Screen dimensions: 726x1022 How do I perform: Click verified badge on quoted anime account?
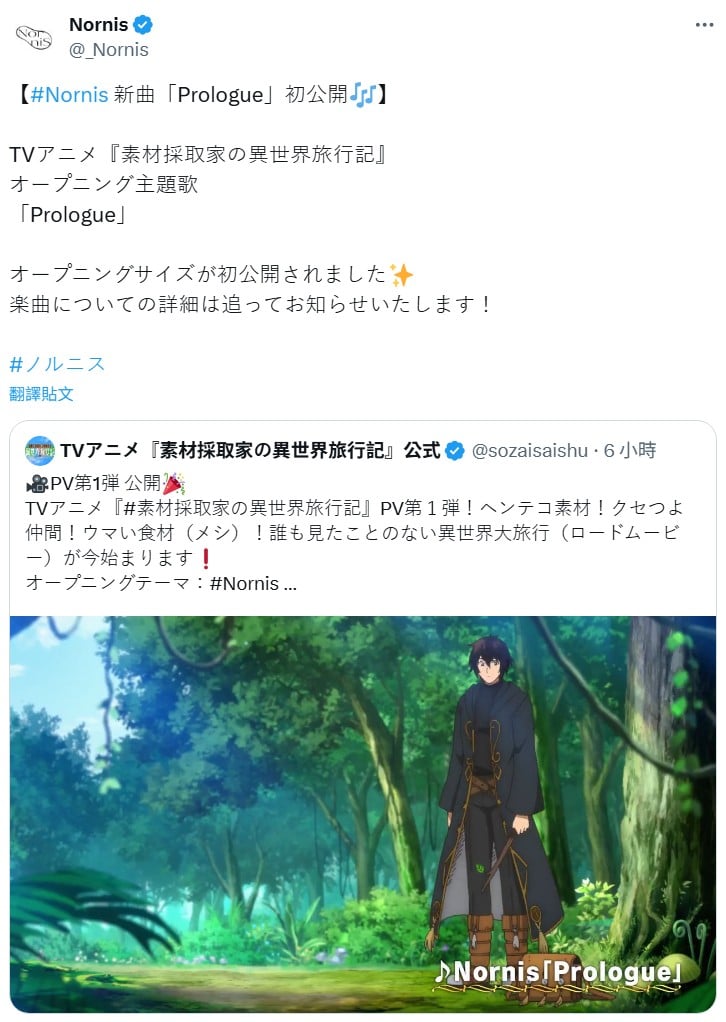click(454, 450)
